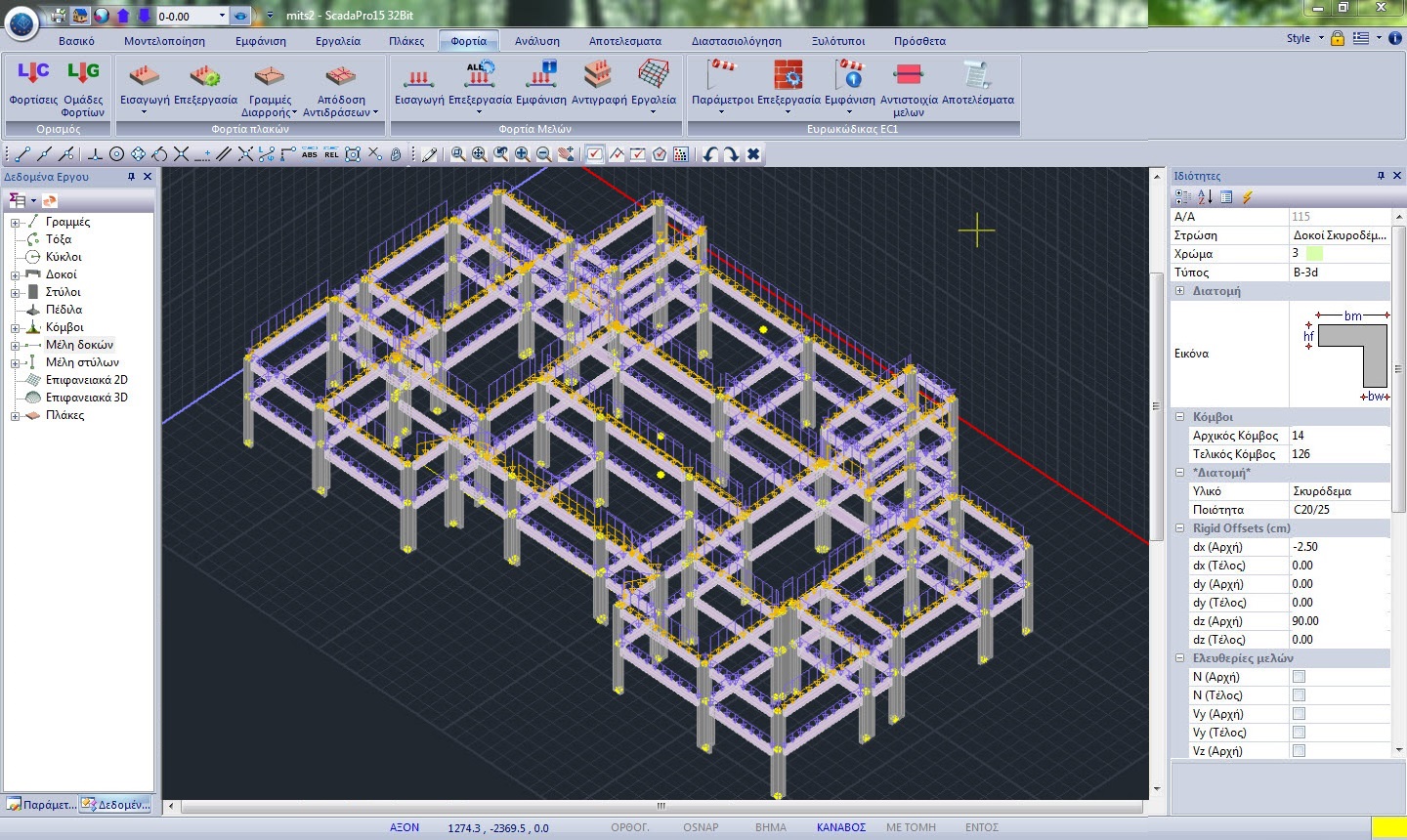Open the Ομάδες Φορτίων load groups tool
This screenshot has width=1407, height=840.
tap(83, 88)
